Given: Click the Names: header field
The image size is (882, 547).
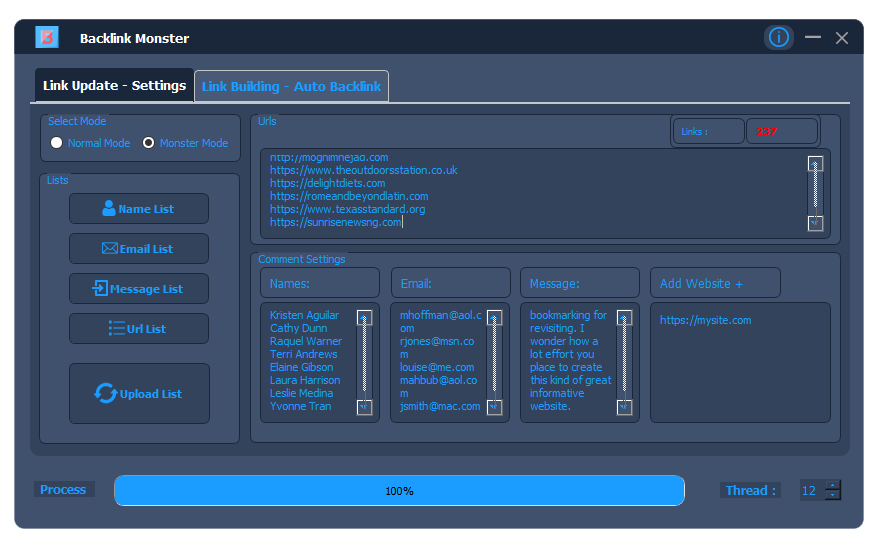Looking at the screenshot, I should tap(320, 283).
